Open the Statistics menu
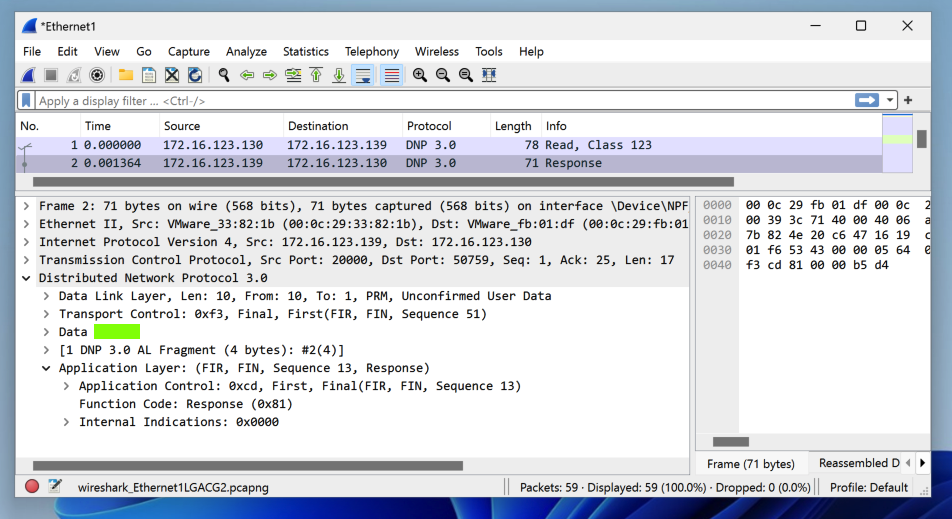 306,52
